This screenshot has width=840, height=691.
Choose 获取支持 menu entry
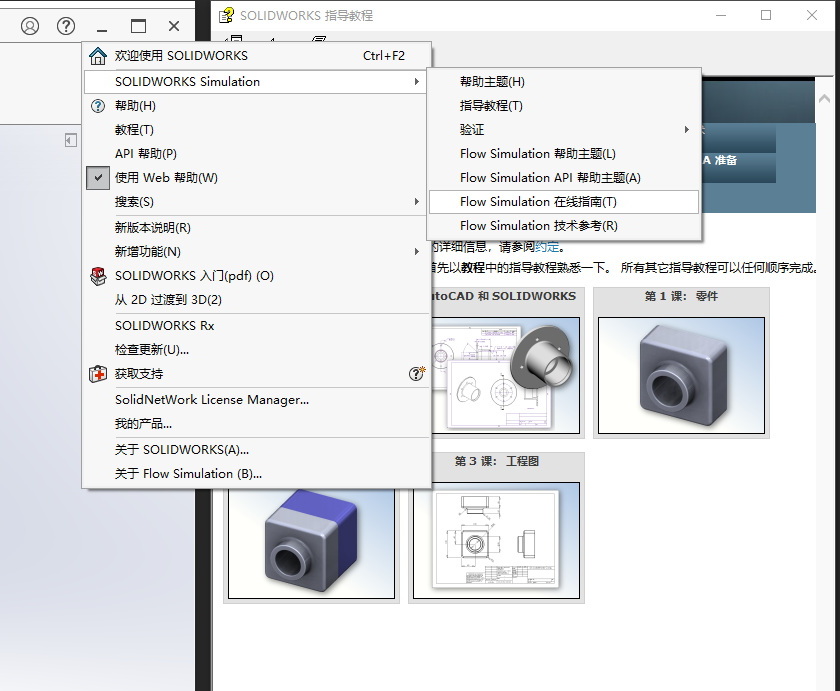click(x=257, y=374)
